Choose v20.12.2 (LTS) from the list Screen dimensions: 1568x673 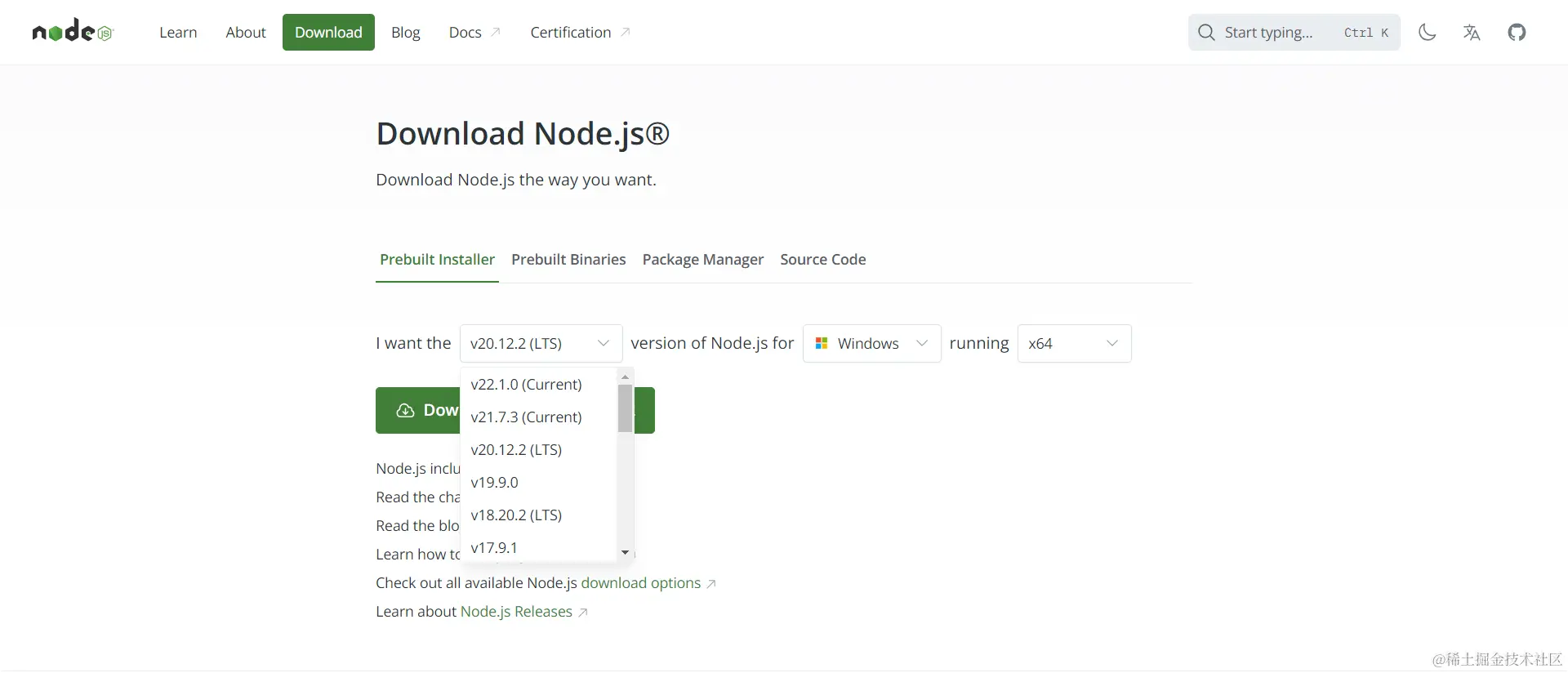(x=539, y=450)
